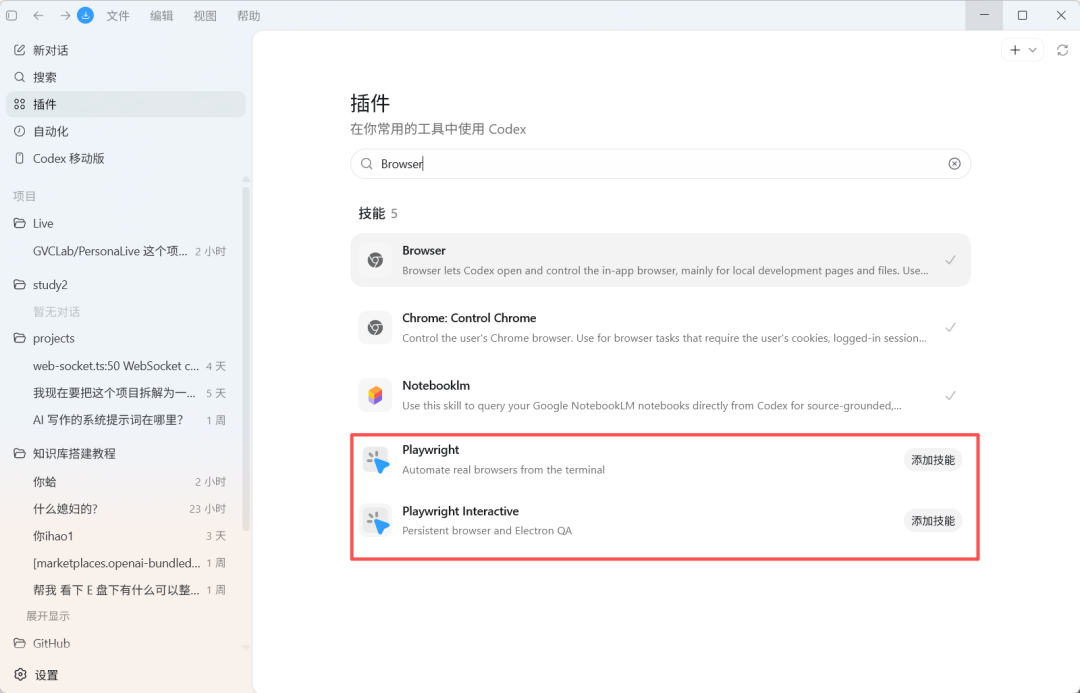
Task: Clear the Browser search text with X icon
Action: [x=954, y=164]
